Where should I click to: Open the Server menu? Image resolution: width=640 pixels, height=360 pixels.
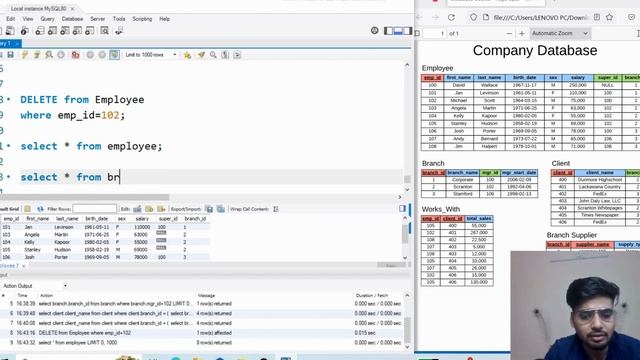point(98,19)
